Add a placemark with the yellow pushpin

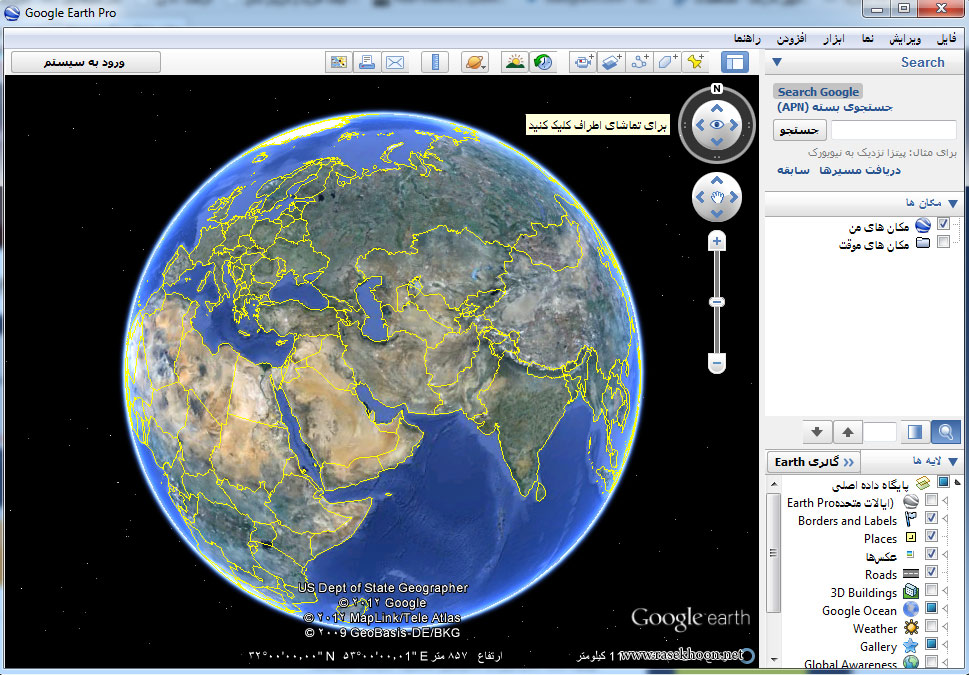(695, 62)
